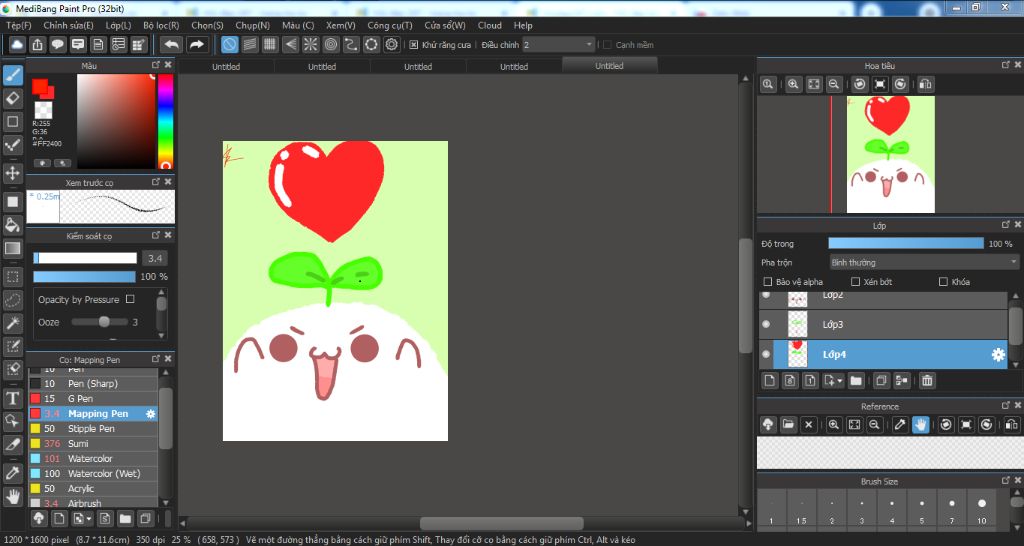Open the Điều chỉnh correction dropdown
This screenshot has width=1024, height=546.
click(558, 45)
